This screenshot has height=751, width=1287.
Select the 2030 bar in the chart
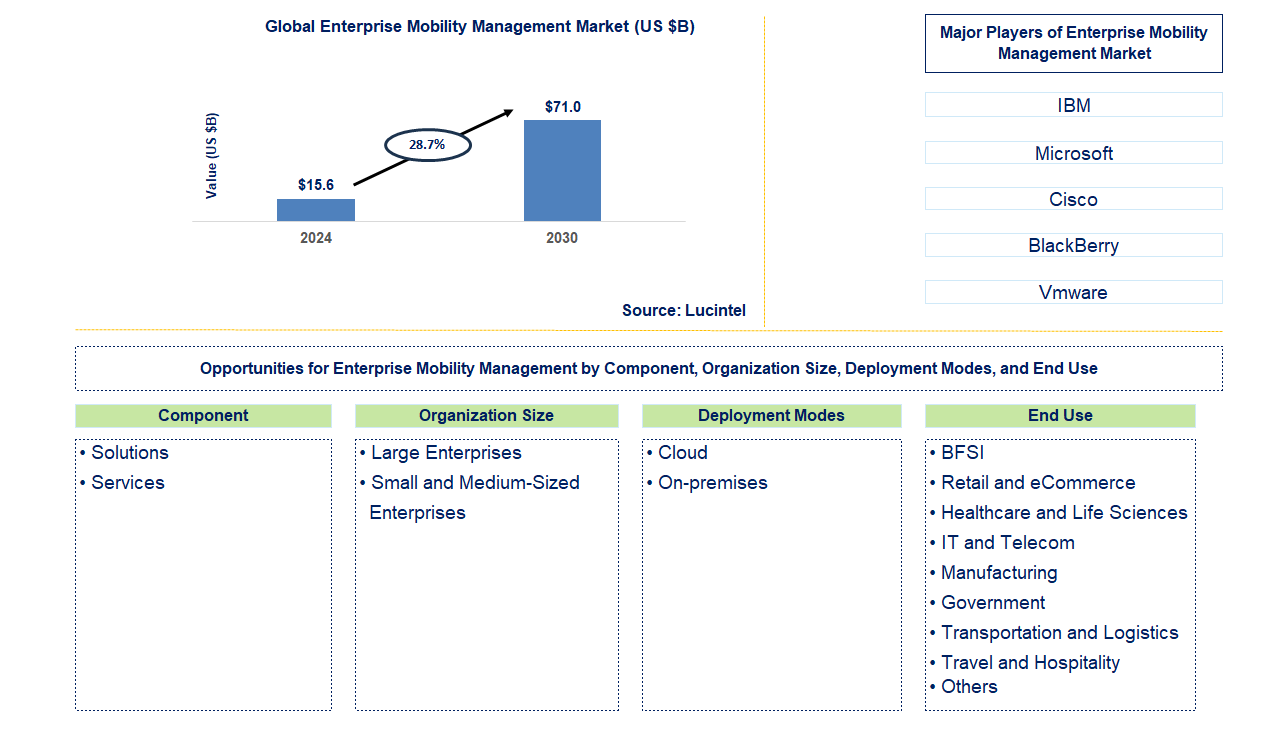tap(562, 170)
